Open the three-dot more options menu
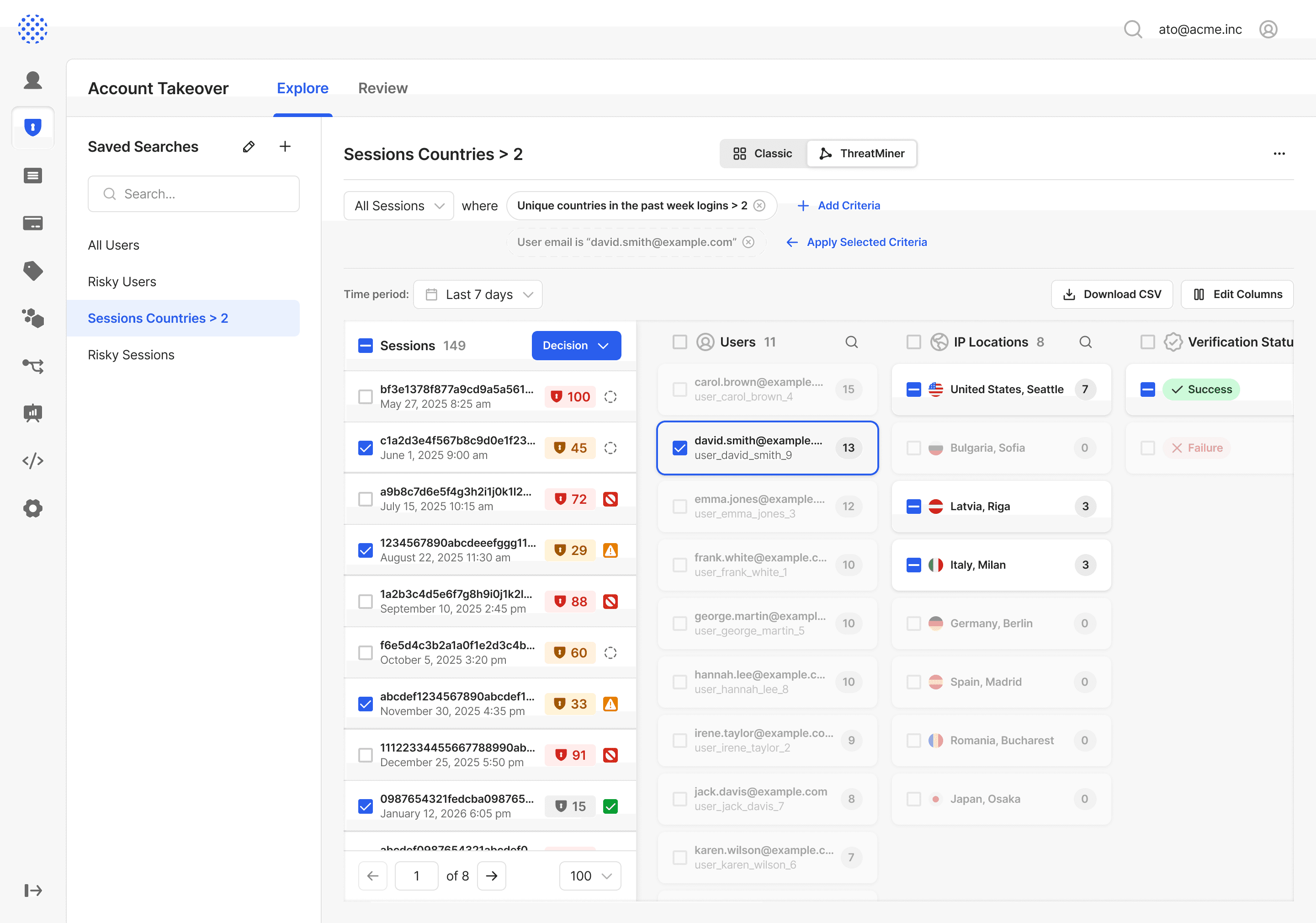Image resolution: width=1316 pixels, height=923 pixels. click(1279, 154)
